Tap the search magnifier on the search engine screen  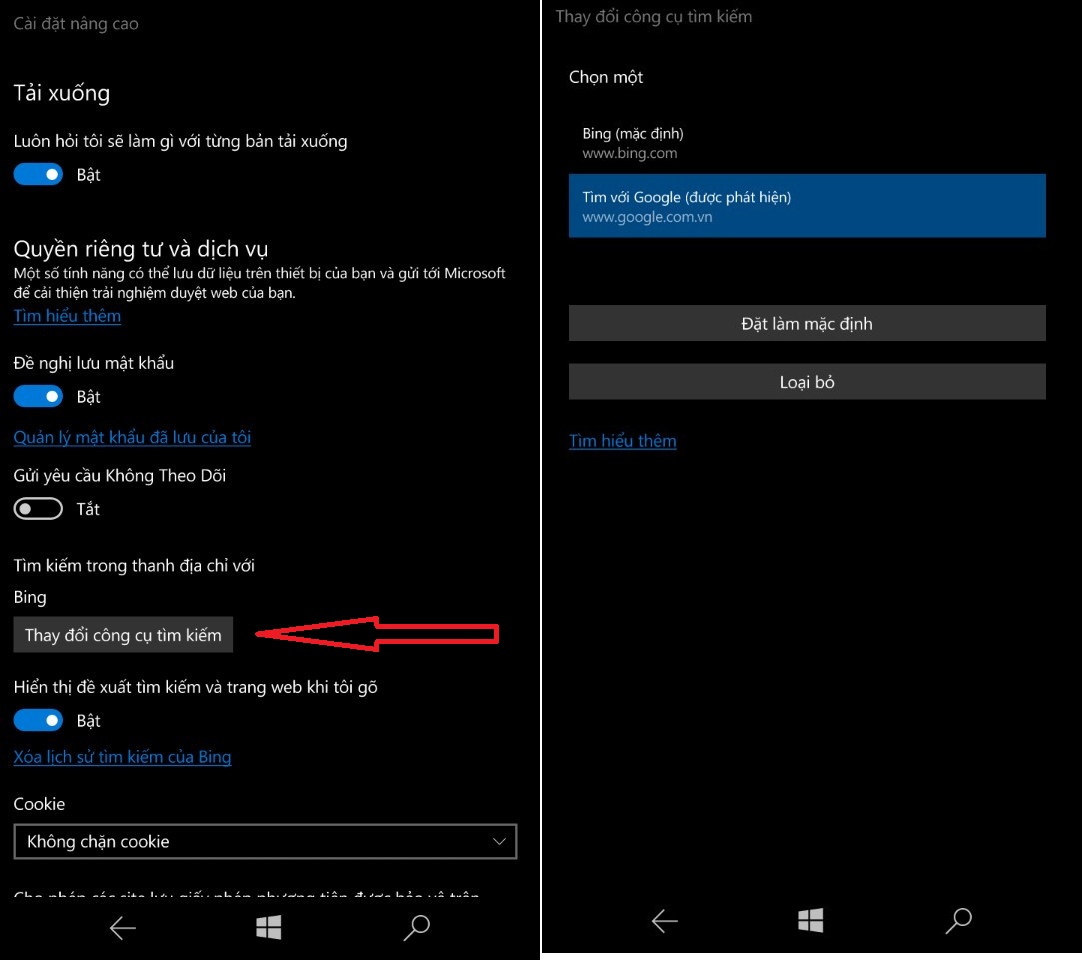(958, 920)
